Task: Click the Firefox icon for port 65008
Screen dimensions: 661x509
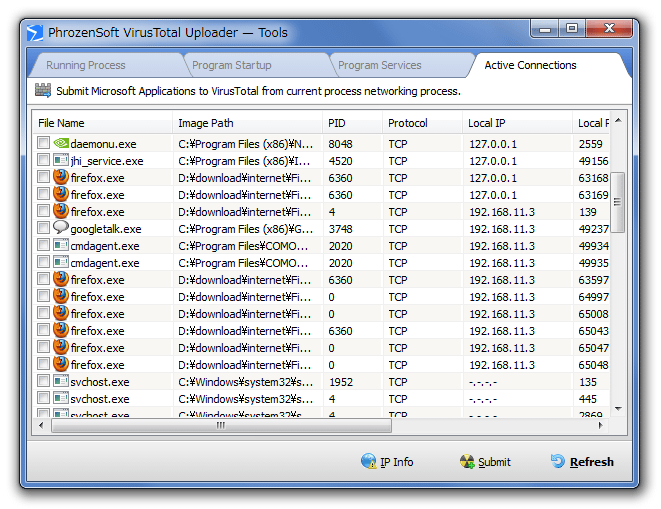Action: (x=61, y=313)
